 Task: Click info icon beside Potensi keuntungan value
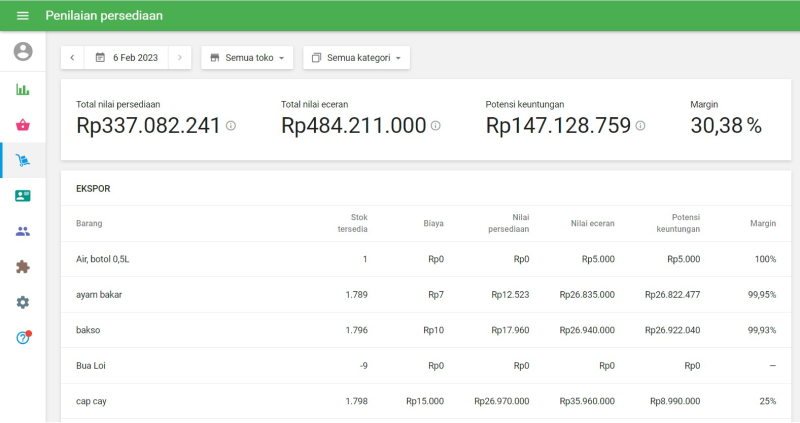point(640,126)
